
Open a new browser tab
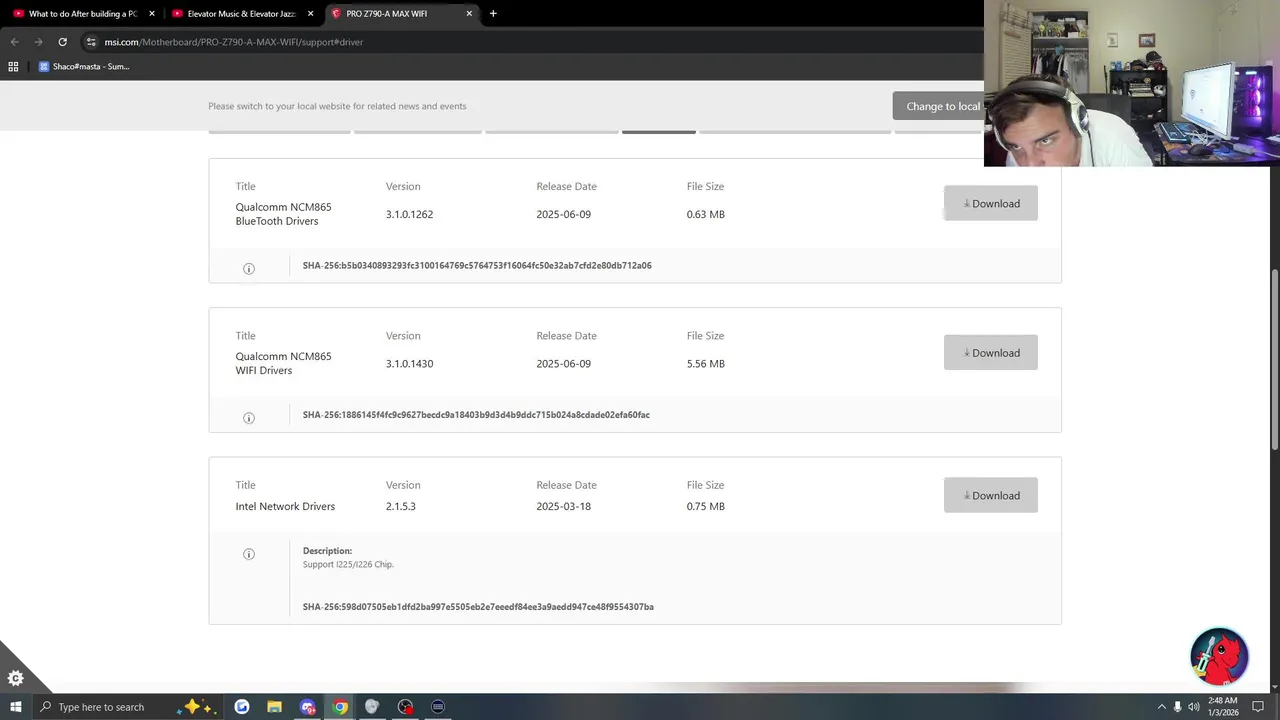tap(493, 14)
